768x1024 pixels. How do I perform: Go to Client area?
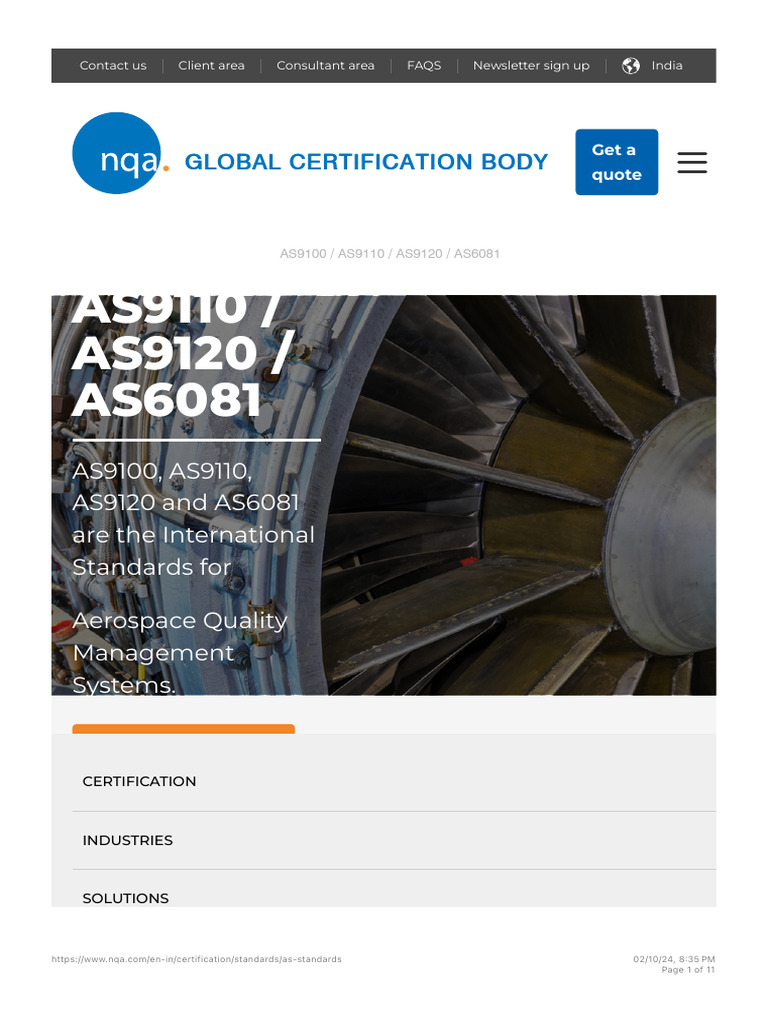211,65
